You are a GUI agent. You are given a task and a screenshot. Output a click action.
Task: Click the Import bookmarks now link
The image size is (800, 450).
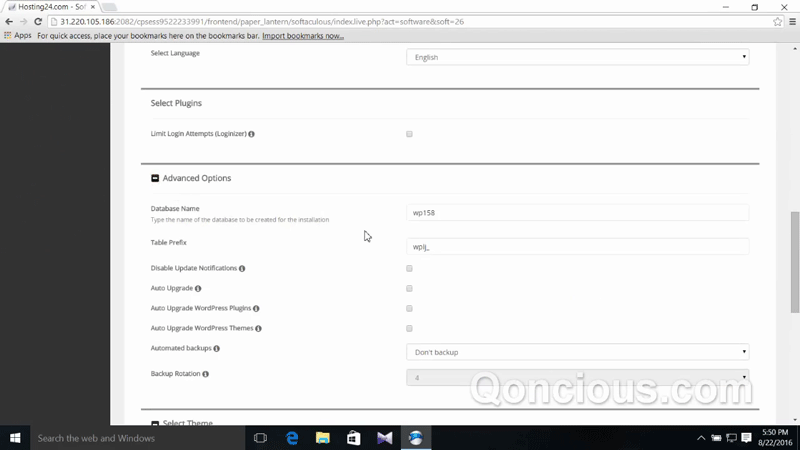303,36
